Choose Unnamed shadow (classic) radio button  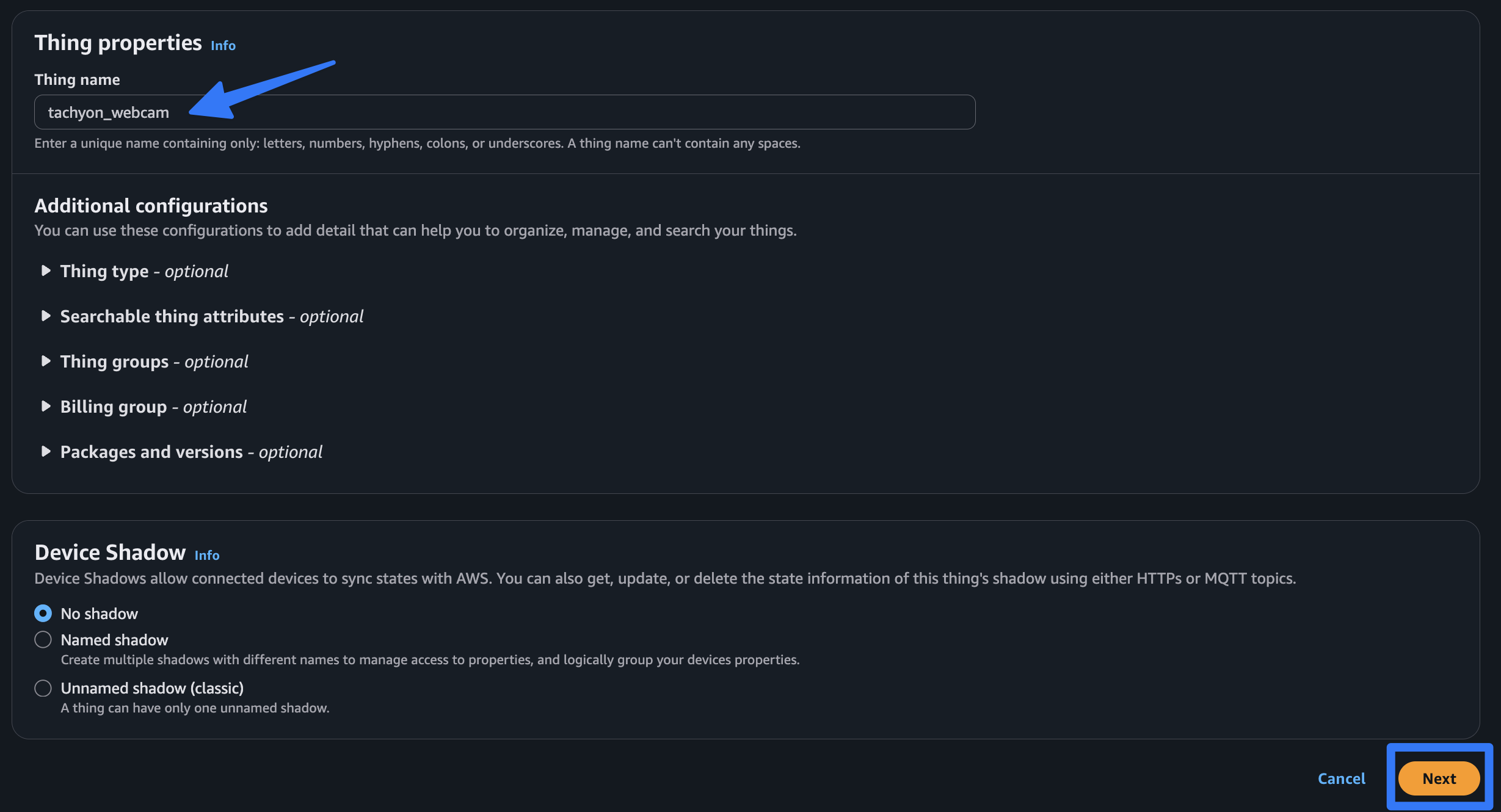43,688
